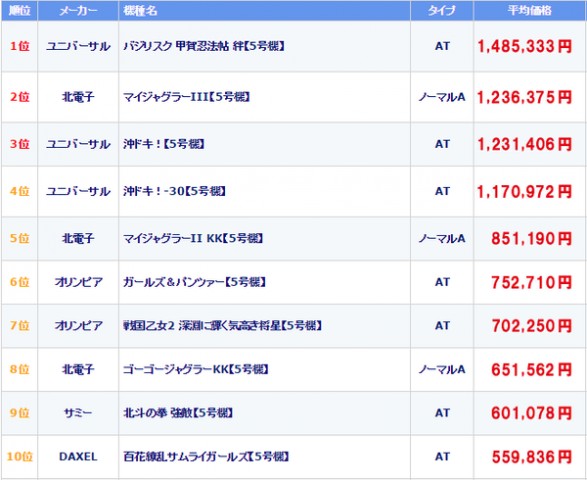Screen dimensions: 587x480
Task: Click 北電子 maker in 5位 row
Action: point(78,238)
